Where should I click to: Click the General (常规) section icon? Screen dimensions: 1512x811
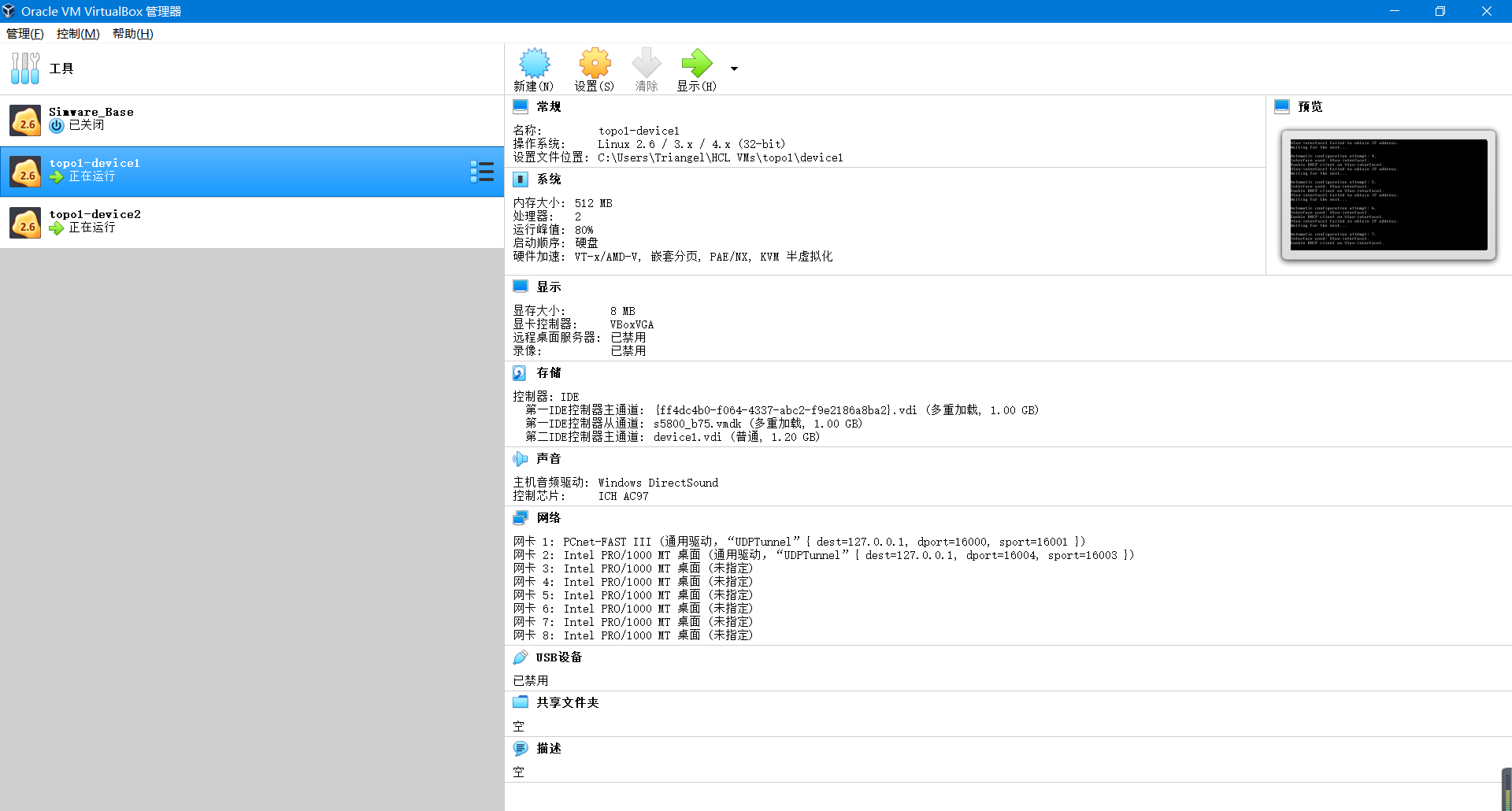tap(521, 106)
